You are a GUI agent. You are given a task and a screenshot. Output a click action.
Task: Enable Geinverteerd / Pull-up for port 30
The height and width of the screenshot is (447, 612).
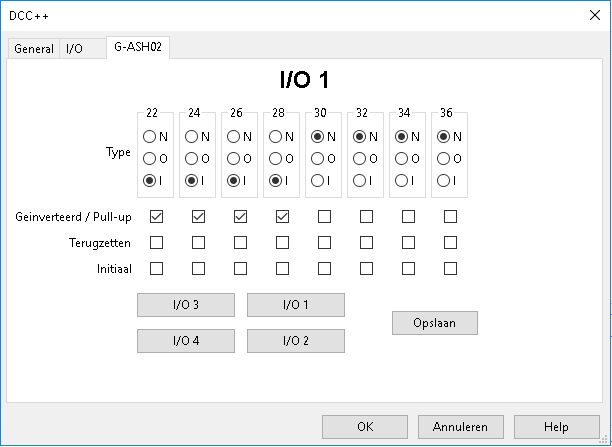coord(324,216)
